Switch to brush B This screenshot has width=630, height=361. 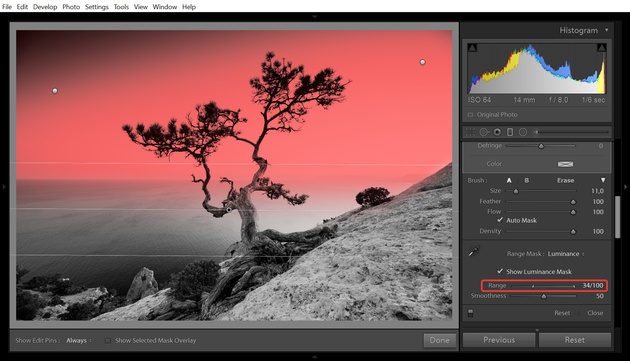(x=527, y=180)
